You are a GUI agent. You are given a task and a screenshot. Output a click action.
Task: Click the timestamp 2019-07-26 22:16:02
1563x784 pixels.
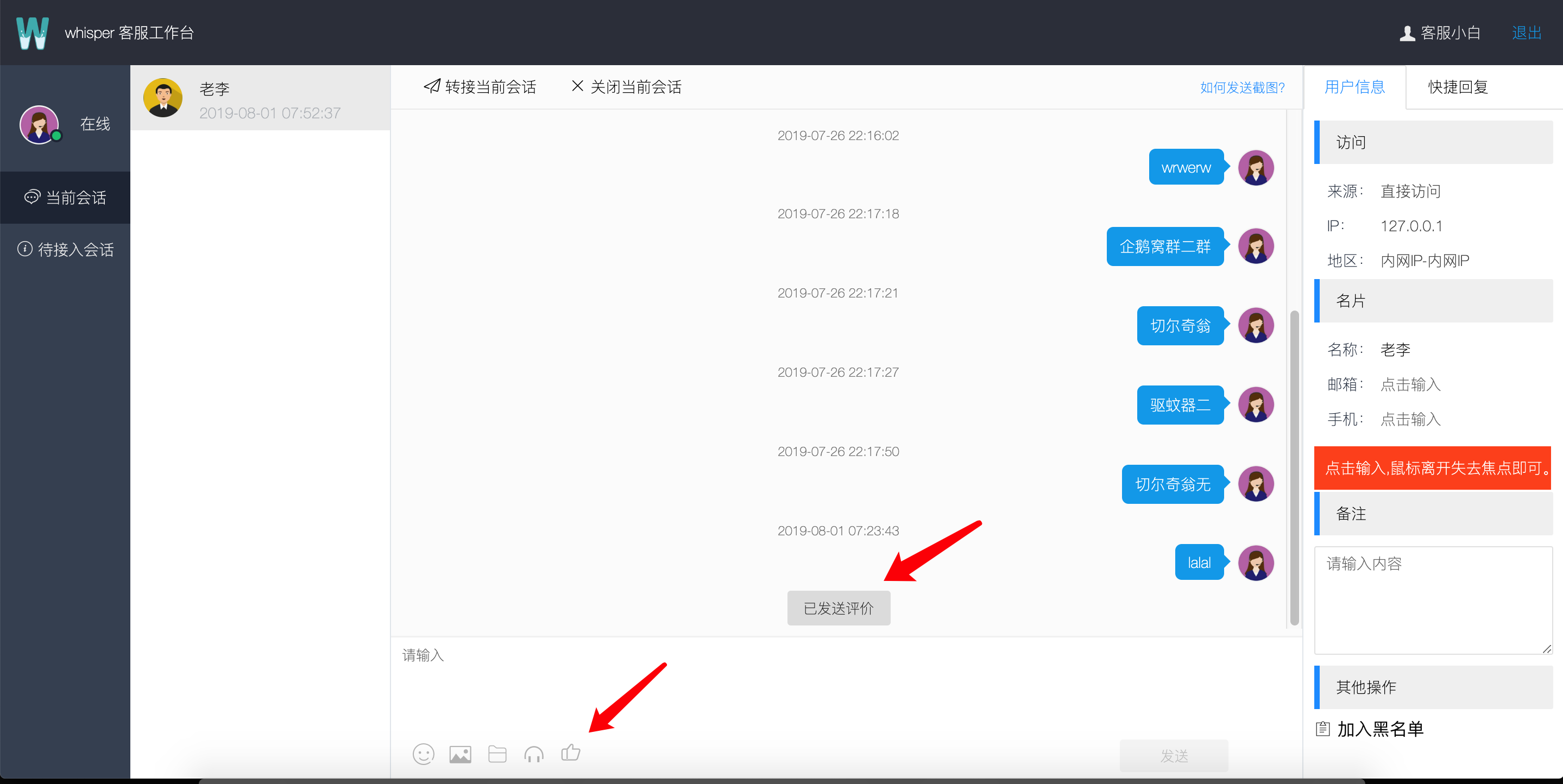pyautogui.click(x=838, y=136)
